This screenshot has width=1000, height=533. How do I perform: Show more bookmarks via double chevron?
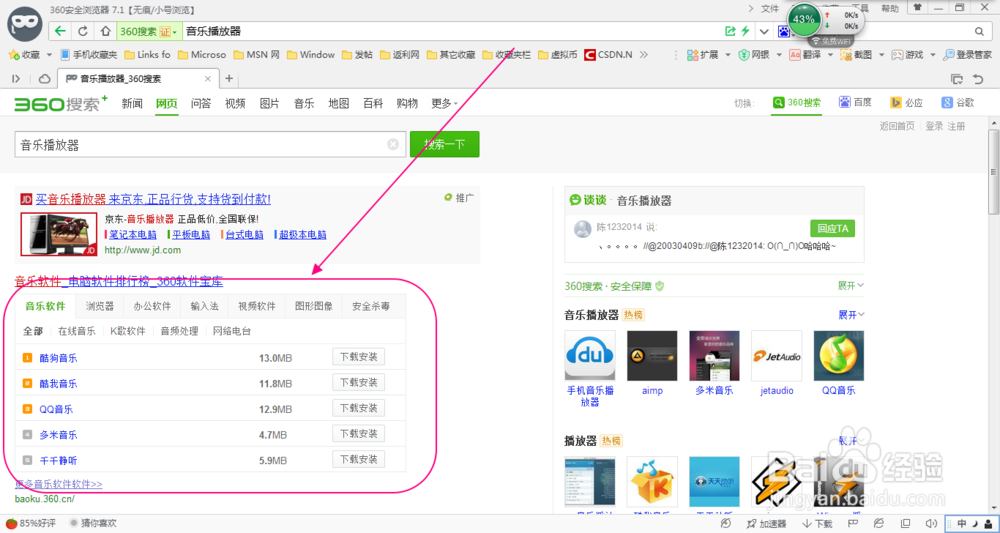[644, 55]
